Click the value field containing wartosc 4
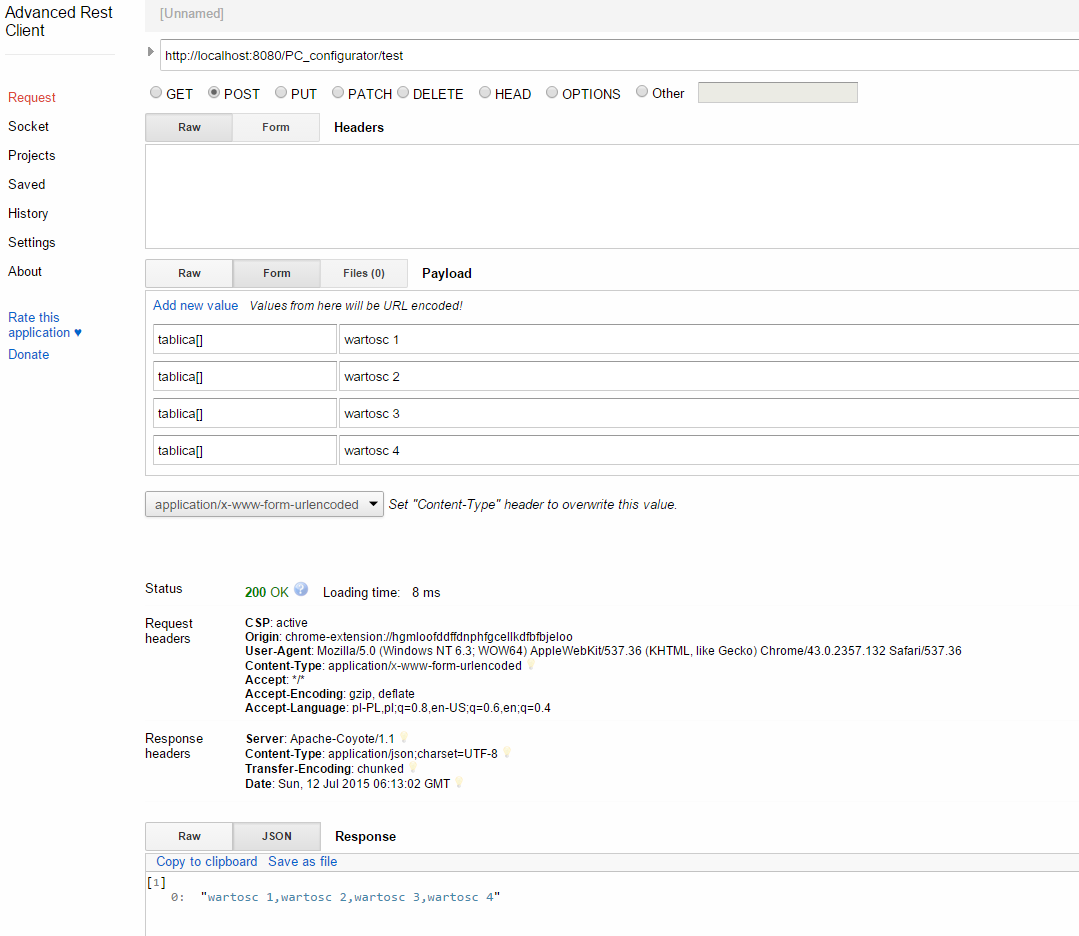 click(x=709, y=451)
